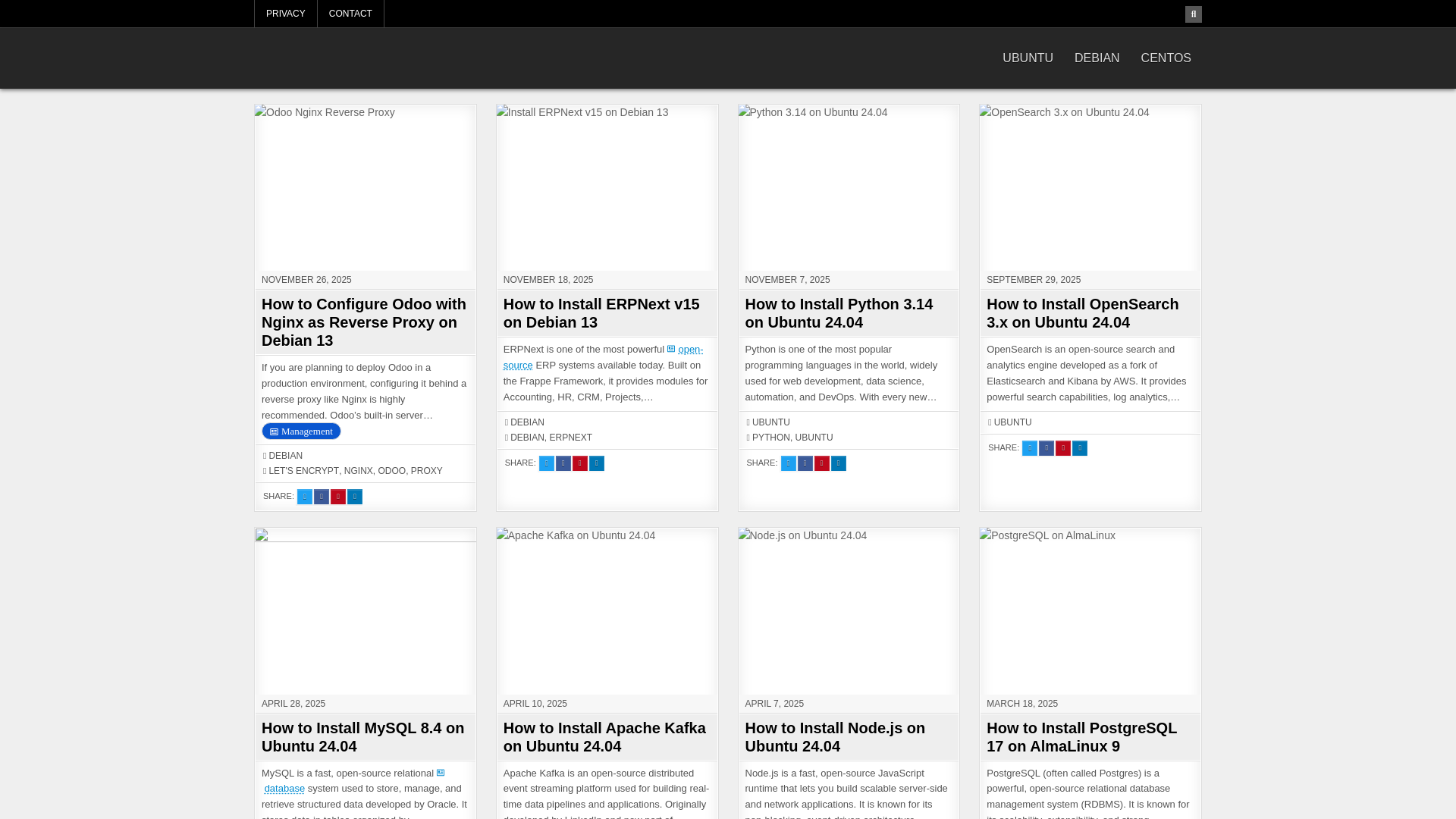Open the 'How to Install Python 3.14' title
The width and height of the screenshot is (1456, 819).
point(839,313)
